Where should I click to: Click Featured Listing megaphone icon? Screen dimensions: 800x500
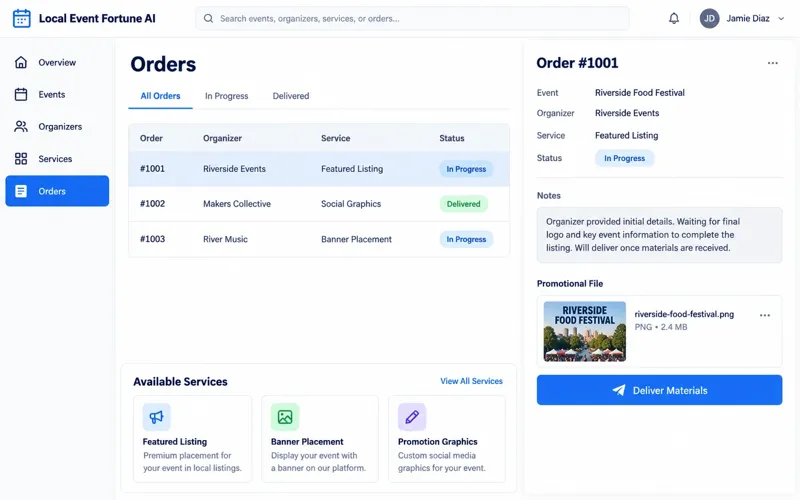pyautogui.click(x=157, y=417)
